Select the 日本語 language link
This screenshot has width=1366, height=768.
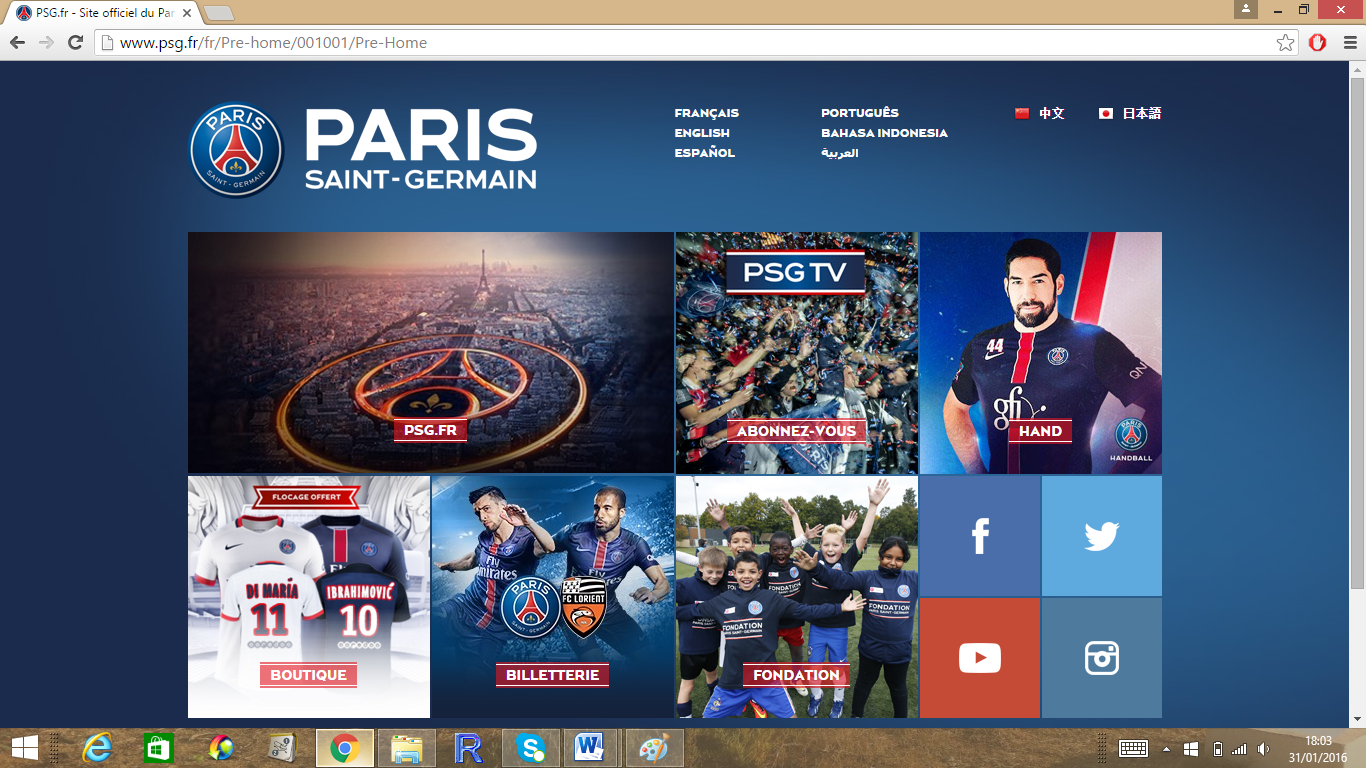pos(1141,113)
